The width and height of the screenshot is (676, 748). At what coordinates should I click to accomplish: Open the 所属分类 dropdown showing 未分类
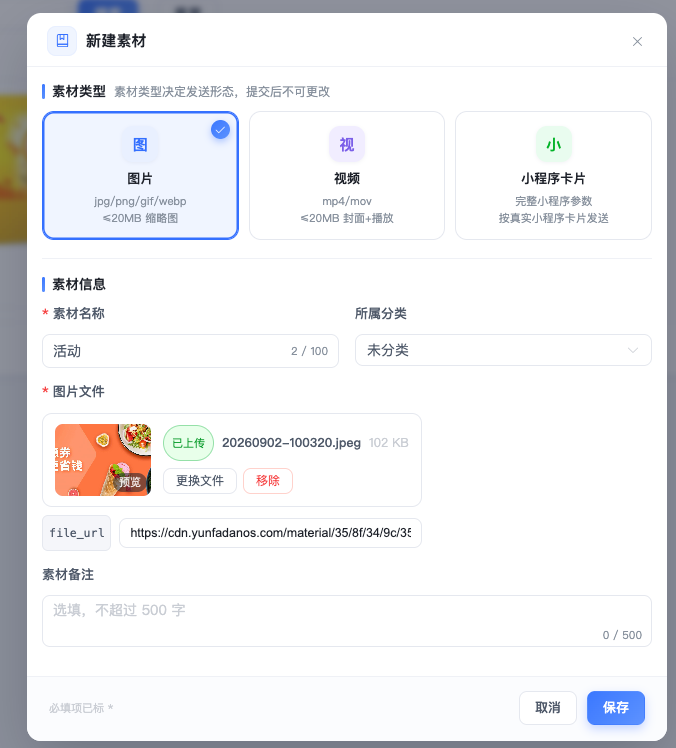click(503, 350)
